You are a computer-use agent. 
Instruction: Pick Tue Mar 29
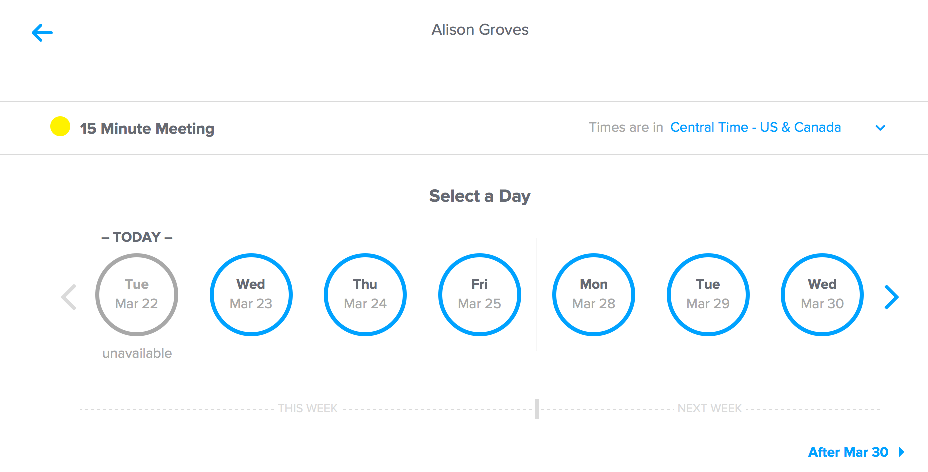(x=708, y=295)
